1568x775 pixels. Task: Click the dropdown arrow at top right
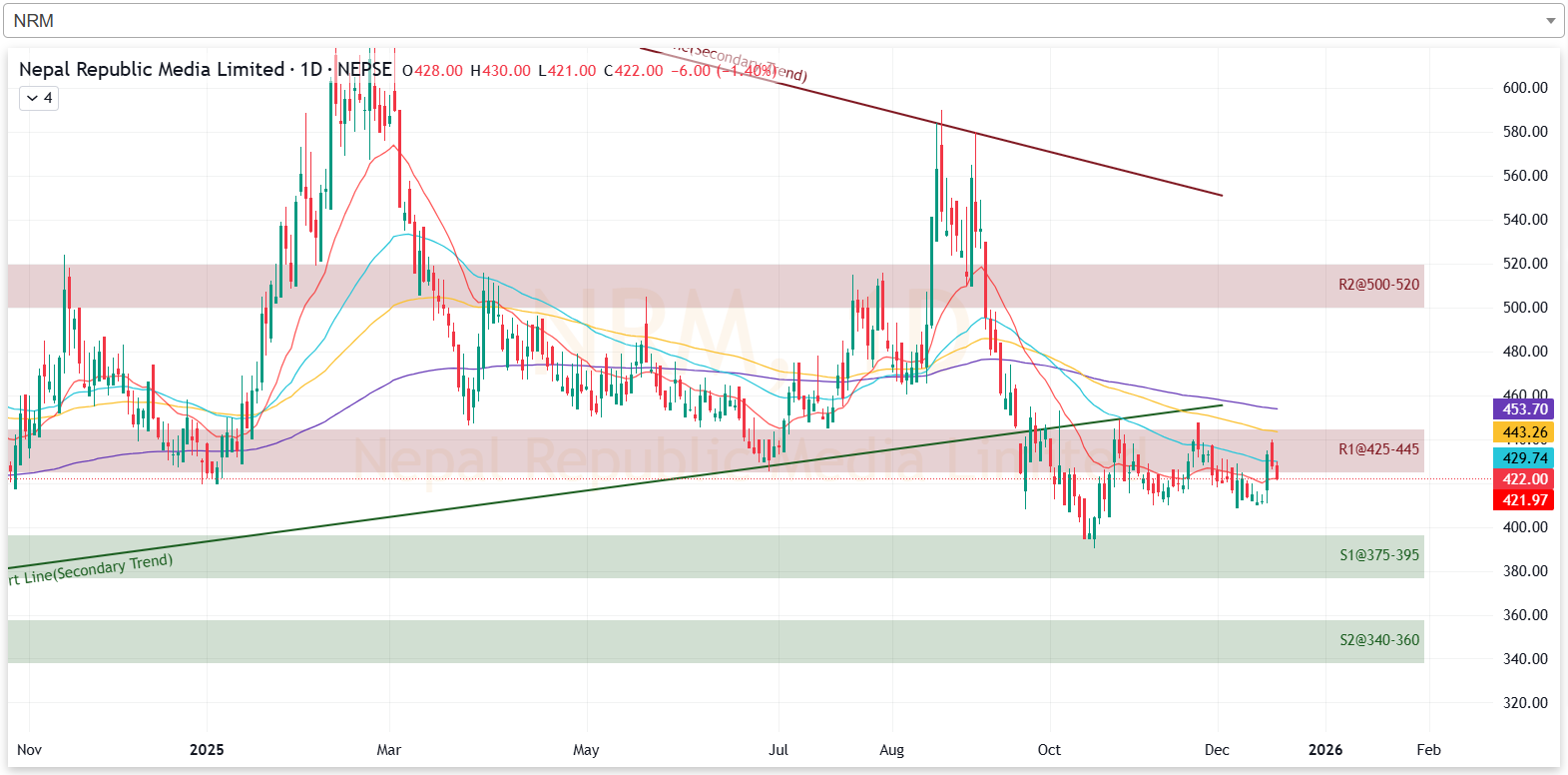pyautogui.click(x=1550, y=21)
